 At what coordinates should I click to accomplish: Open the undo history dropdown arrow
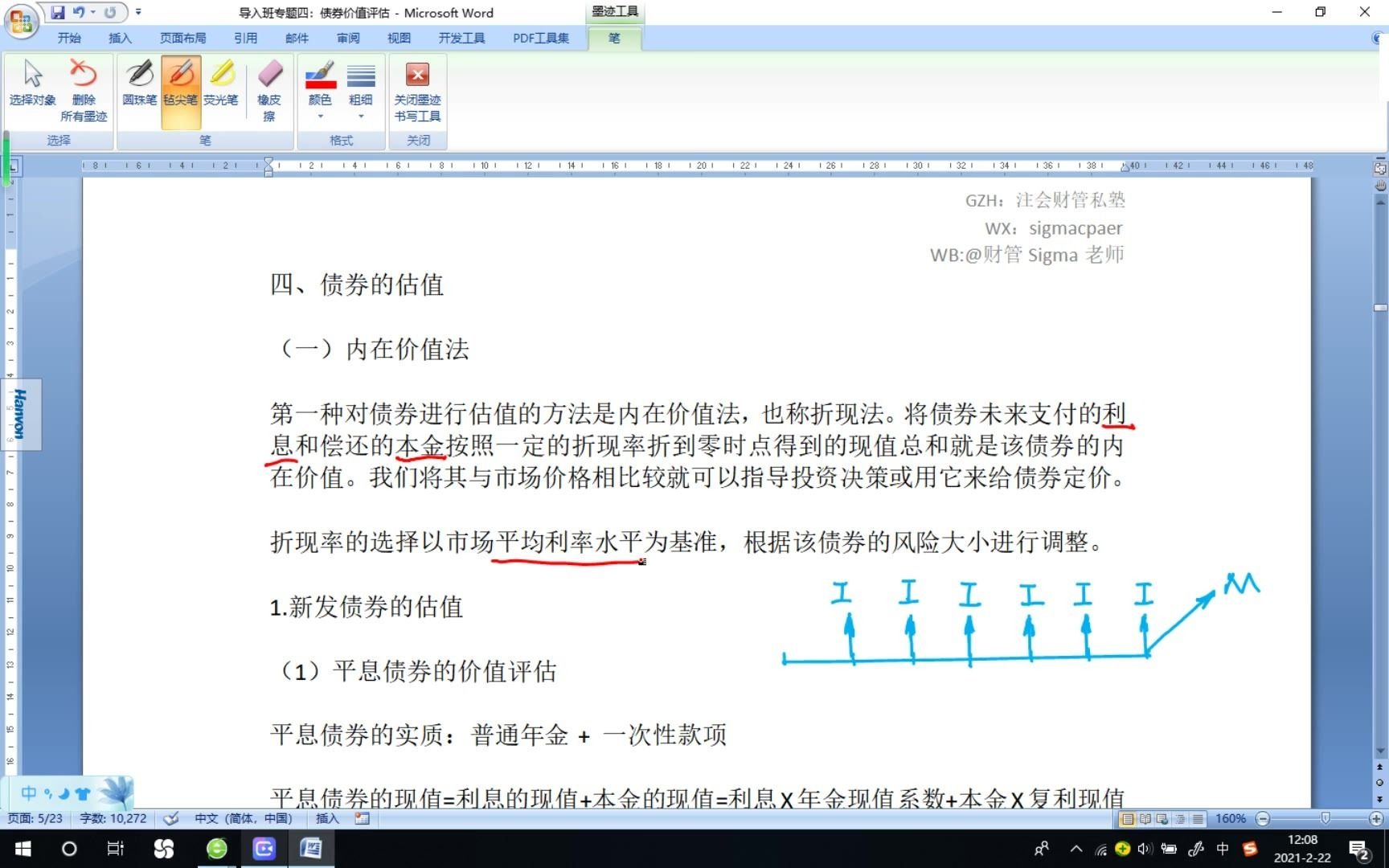(93, 12)
